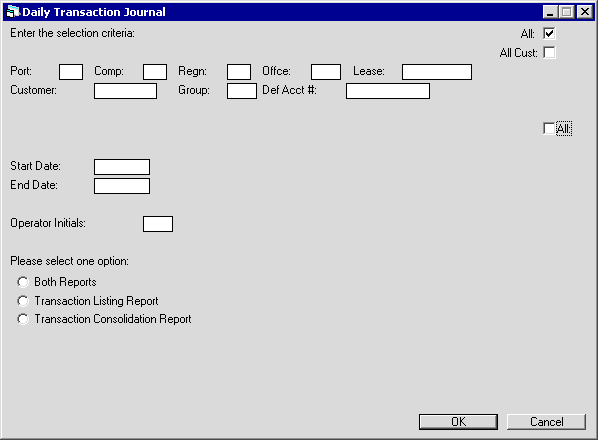Select Transaction Consolidation Report radio button
The width and height of the screenshot is (598, 440).
[23, 319]
